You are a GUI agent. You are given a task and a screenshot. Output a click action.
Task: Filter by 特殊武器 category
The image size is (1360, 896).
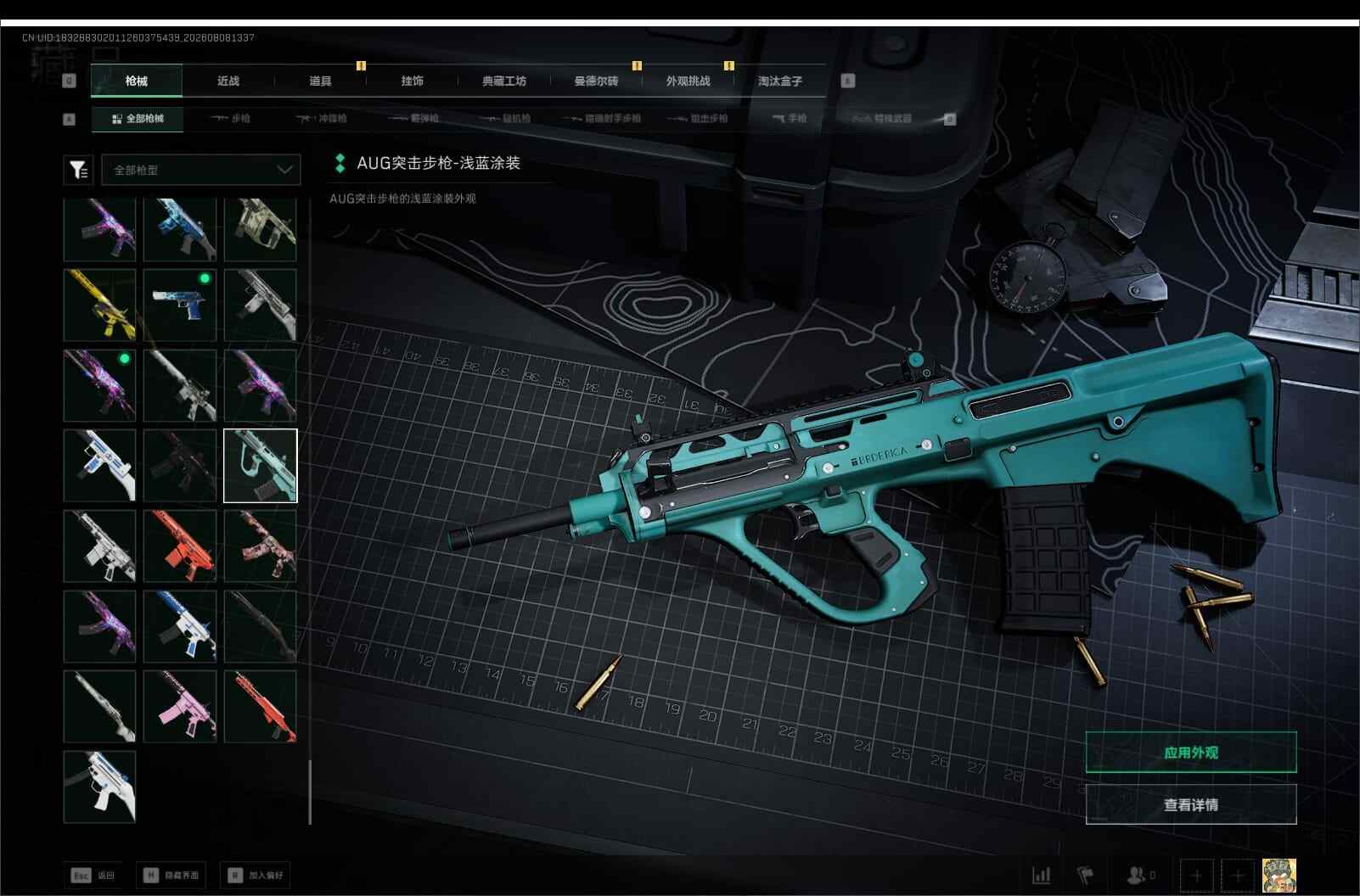click(x=883, y=119)
